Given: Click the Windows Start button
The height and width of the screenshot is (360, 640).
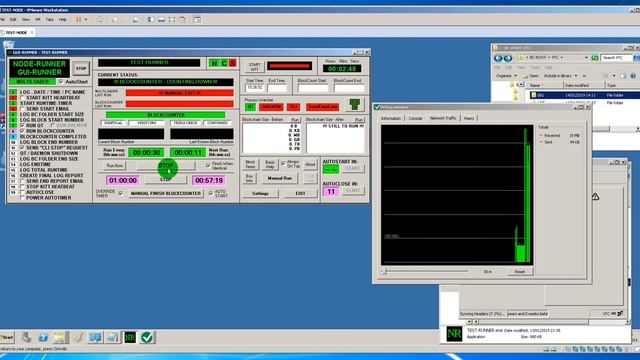Looking at the screenshot, I should pos(7,338).
